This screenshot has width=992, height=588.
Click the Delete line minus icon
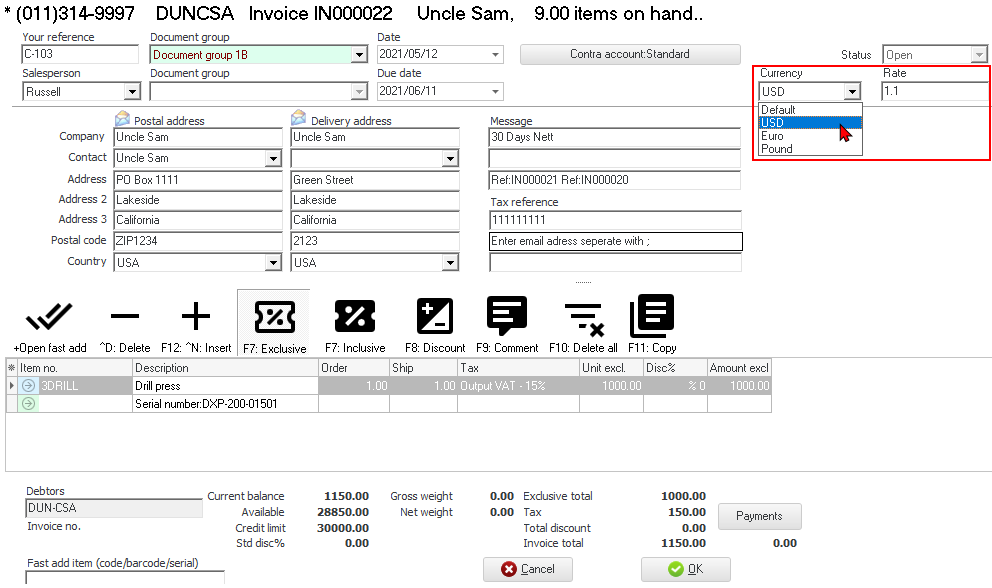coord(124,318)
